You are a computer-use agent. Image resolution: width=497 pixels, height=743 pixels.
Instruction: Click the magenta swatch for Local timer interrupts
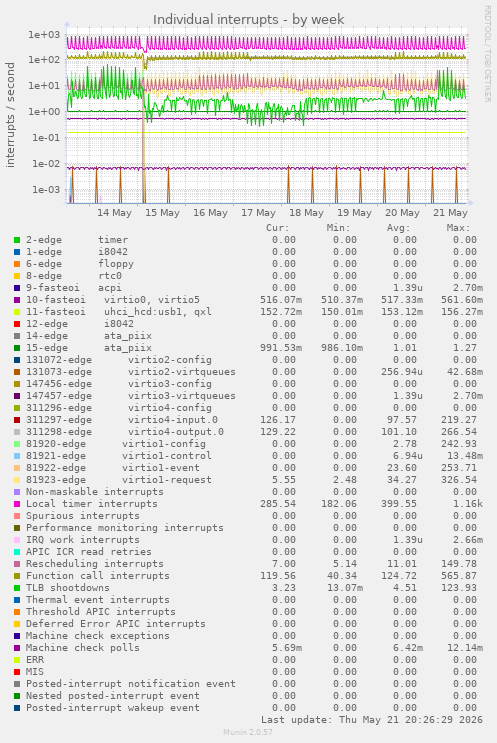pos(17,504)
